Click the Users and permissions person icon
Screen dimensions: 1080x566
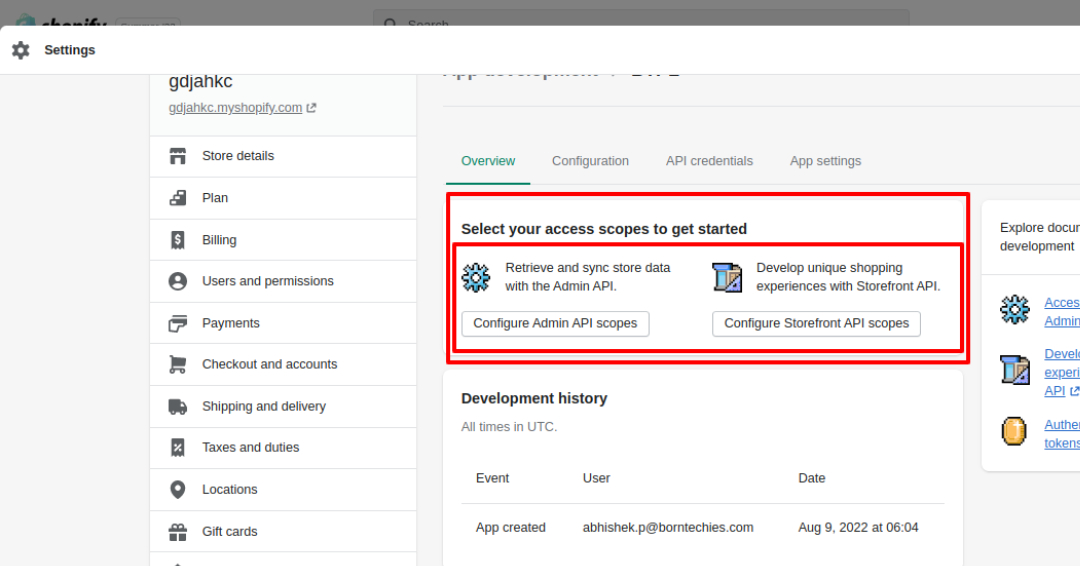point(178,281)
